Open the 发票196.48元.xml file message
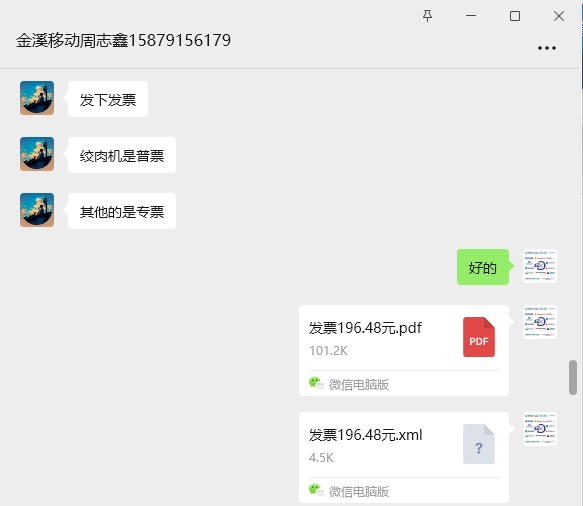Screen dimensions: 583x506 point(404,458)
